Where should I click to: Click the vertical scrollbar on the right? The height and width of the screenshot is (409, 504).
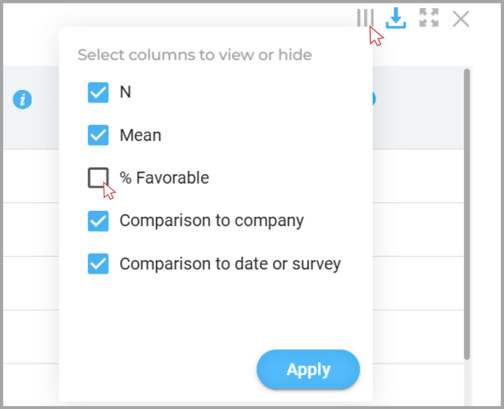click(x=467, y=214)
